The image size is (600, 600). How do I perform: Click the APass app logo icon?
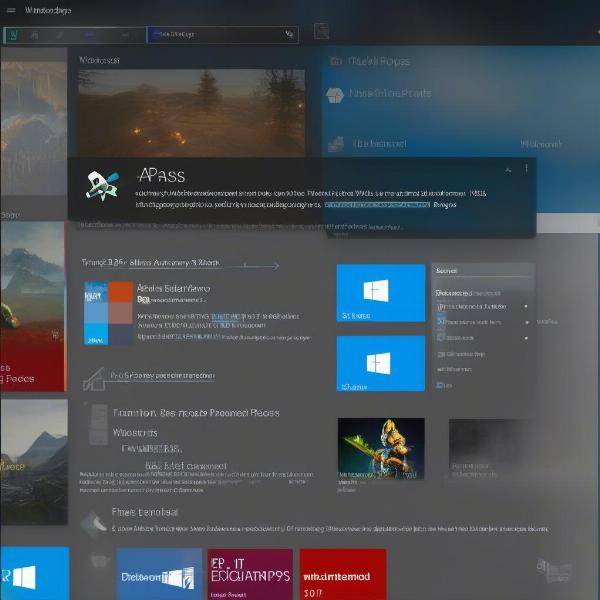[102, 186]
